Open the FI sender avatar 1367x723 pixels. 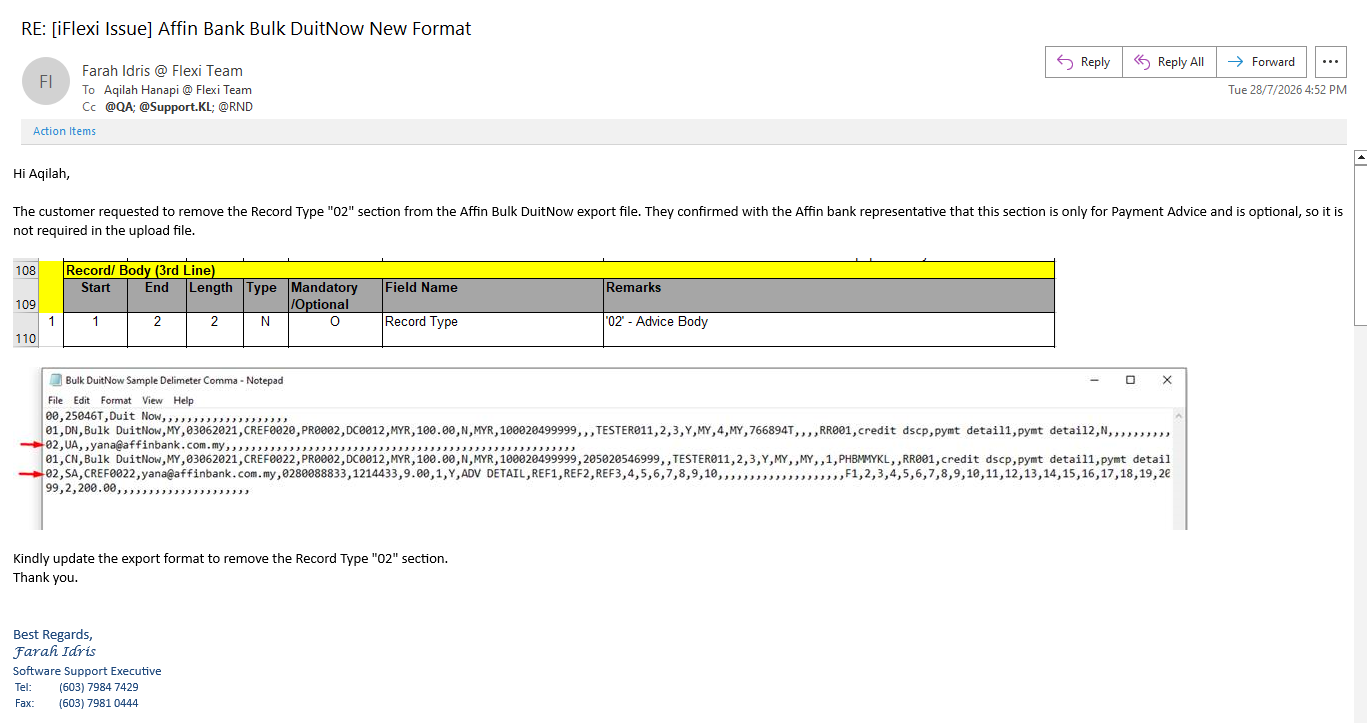click(46, 82)
